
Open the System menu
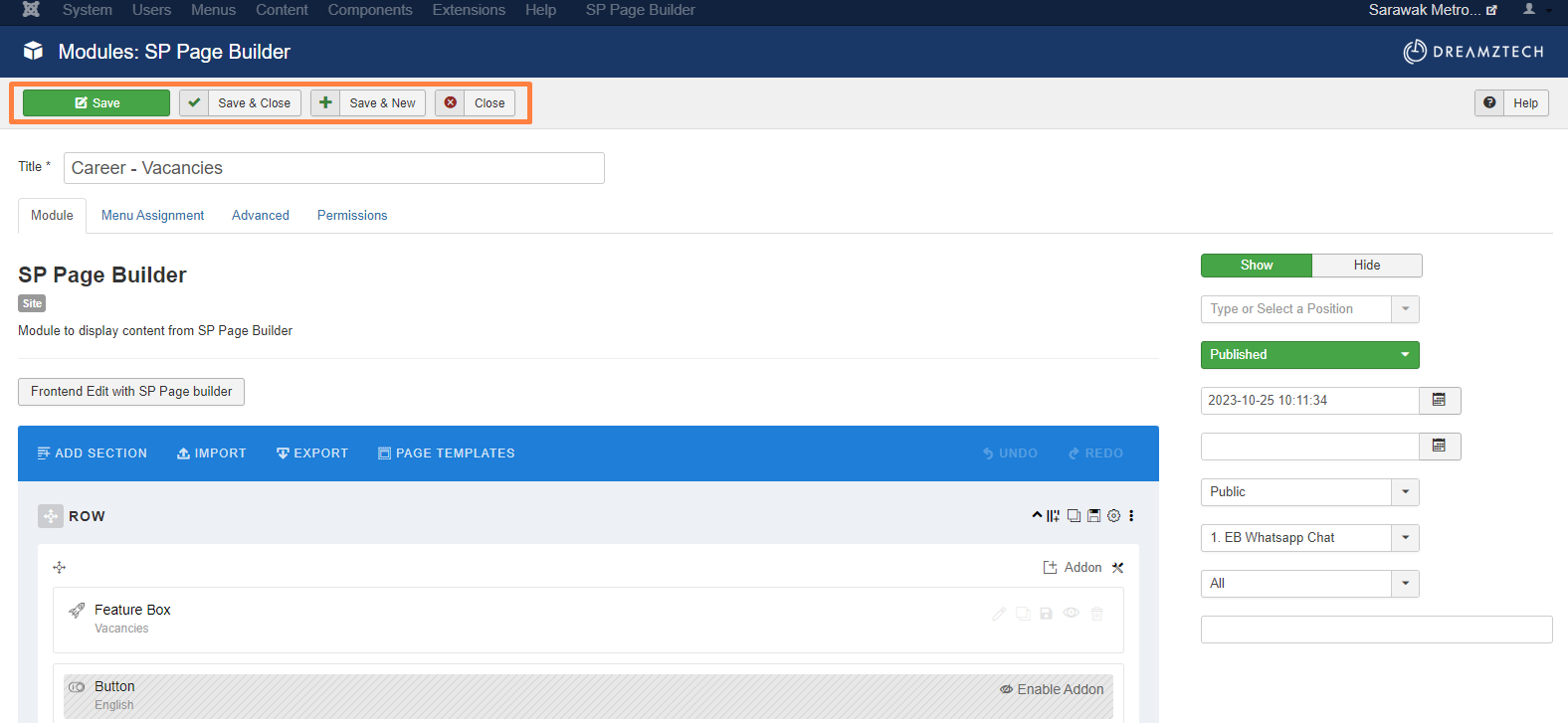(x=88, y=10)
